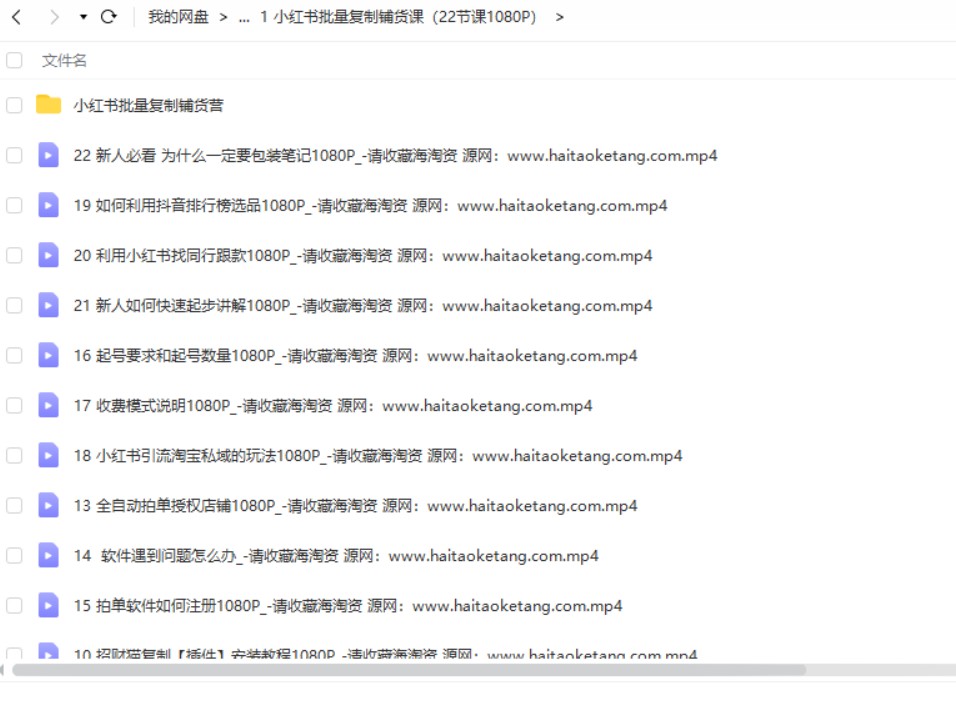Viewport: 956px width, 704px height.
Task: Expand chevron after 我的网盘 breadcrumb
Action: click(223, 18)
